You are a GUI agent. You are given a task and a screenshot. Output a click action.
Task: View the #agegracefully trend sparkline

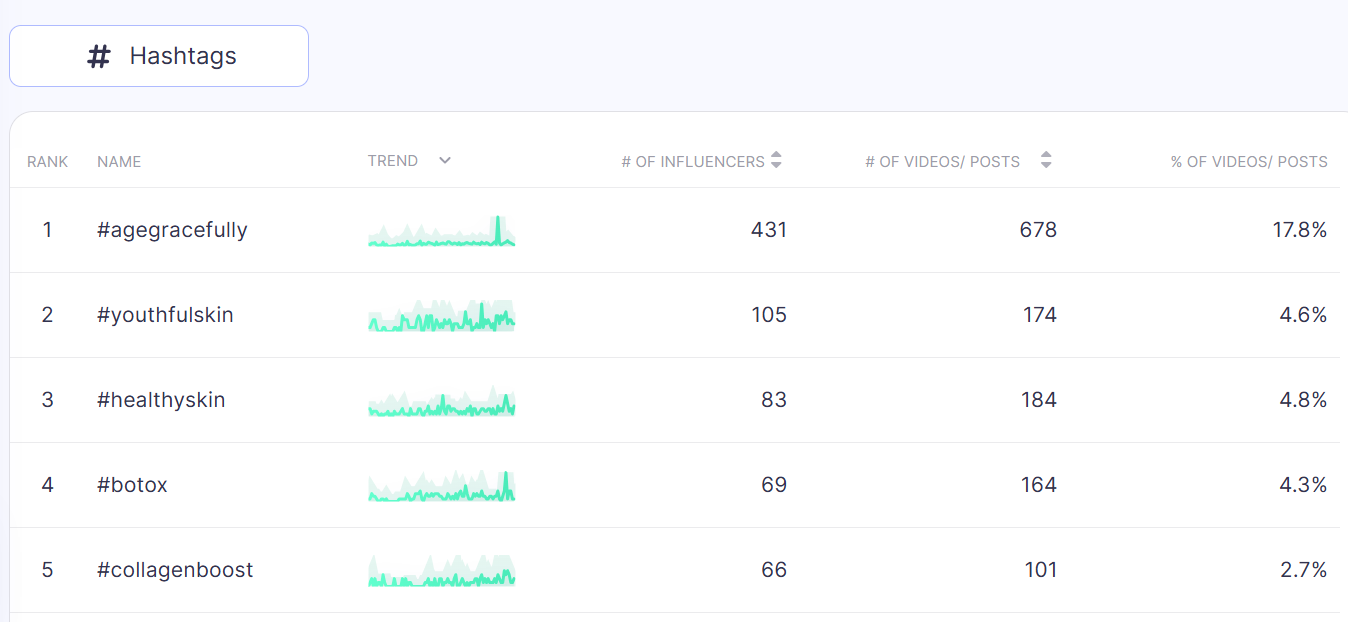442,231
